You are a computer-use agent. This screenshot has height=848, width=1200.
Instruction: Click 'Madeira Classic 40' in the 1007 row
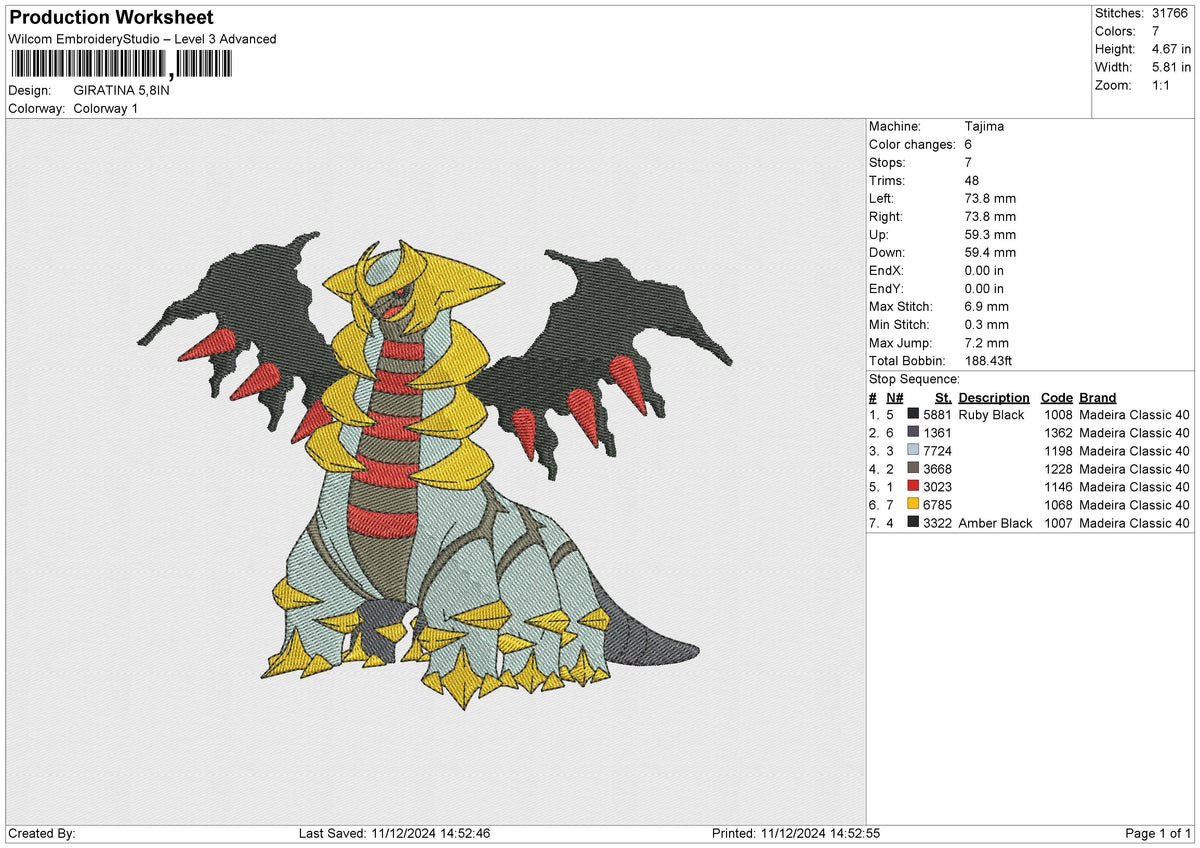tap(1134, 523)
